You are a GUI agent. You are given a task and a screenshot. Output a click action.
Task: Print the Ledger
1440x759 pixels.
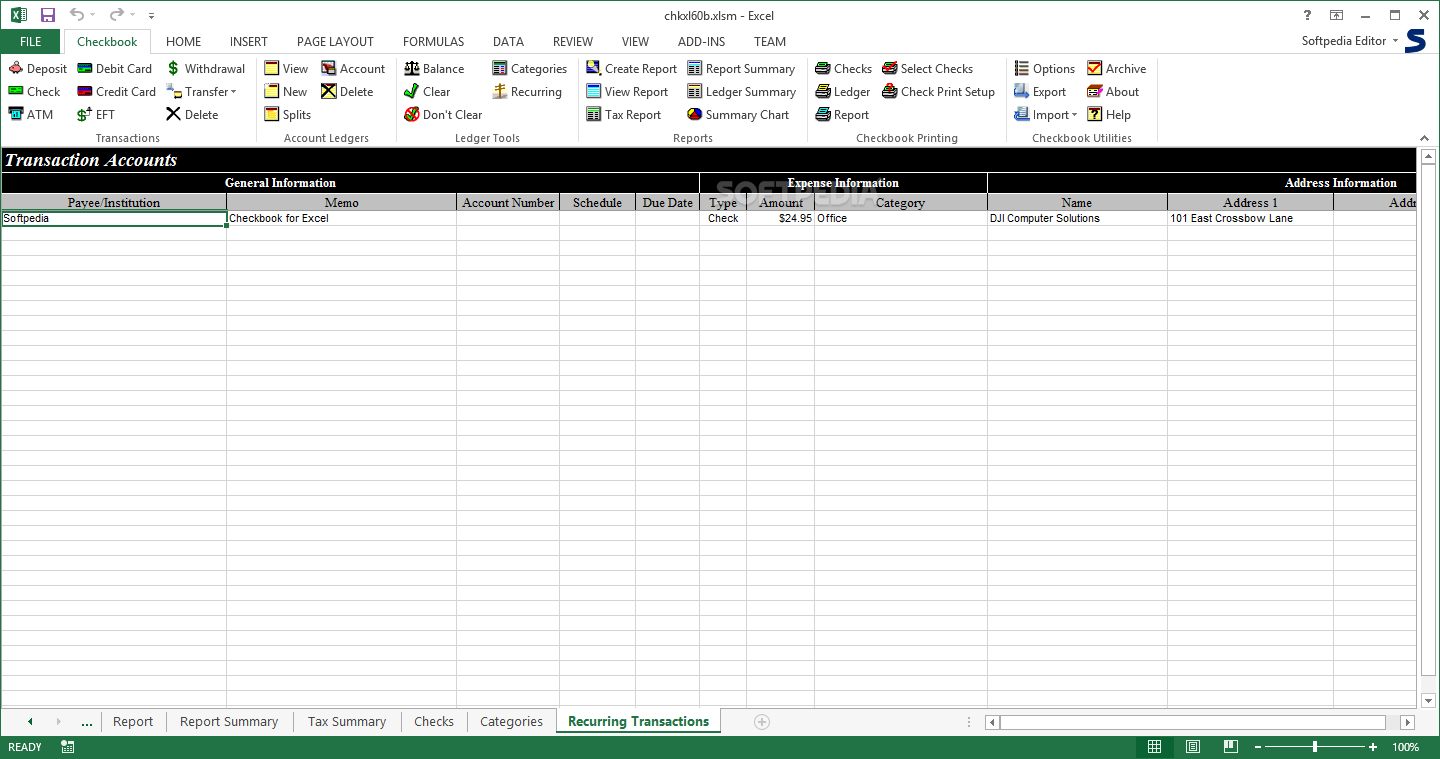tap(842, 92)
